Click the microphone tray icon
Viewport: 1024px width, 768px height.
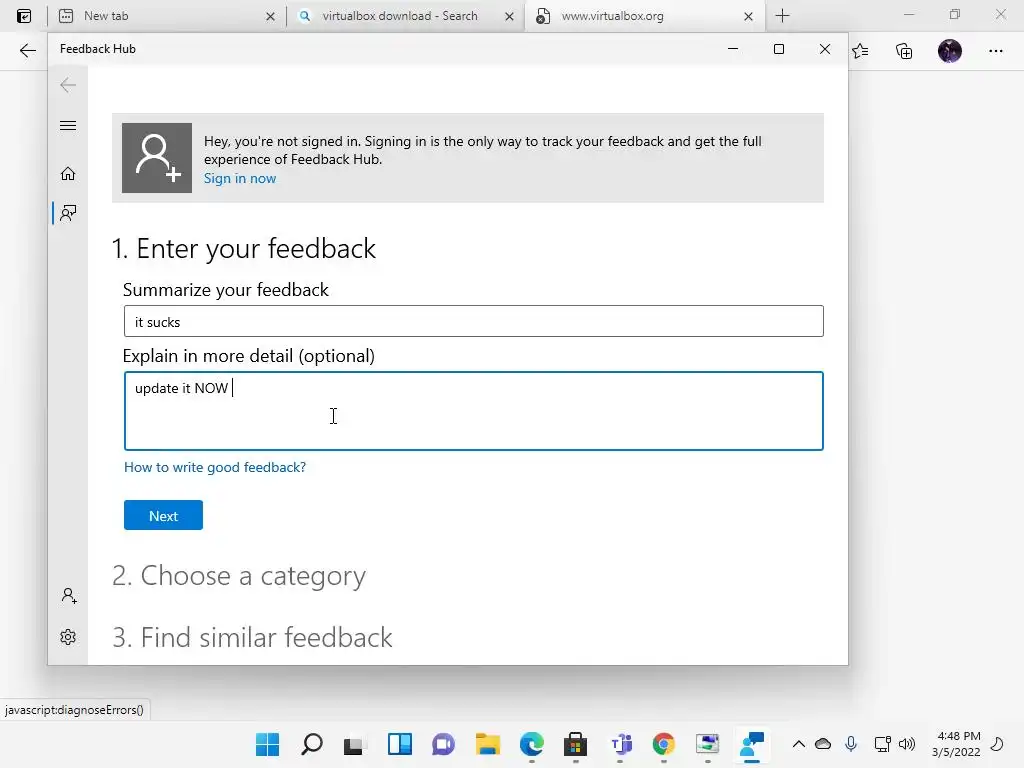(x=850, y=744)
